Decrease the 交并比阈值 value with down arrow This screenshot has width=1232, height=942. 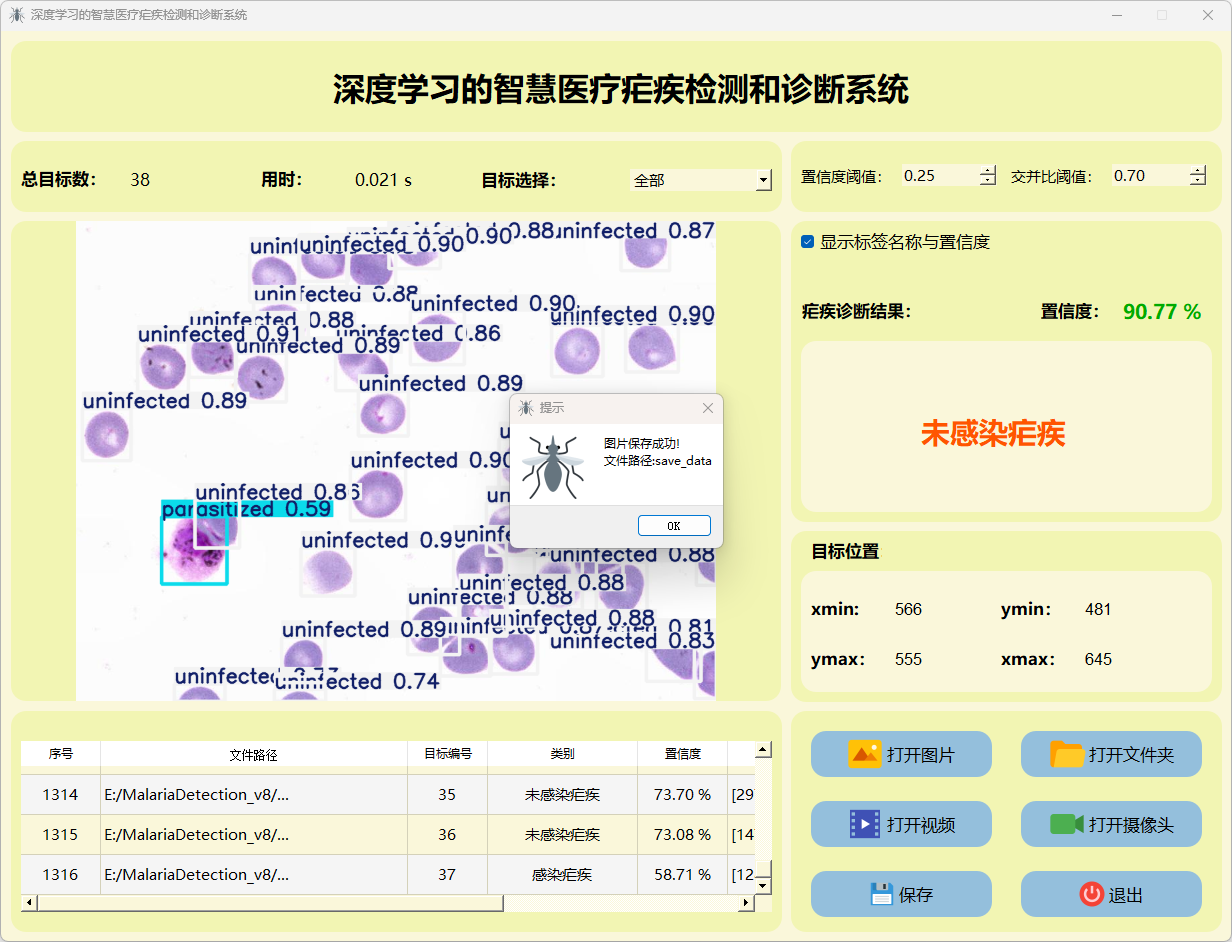(1198, 181)
